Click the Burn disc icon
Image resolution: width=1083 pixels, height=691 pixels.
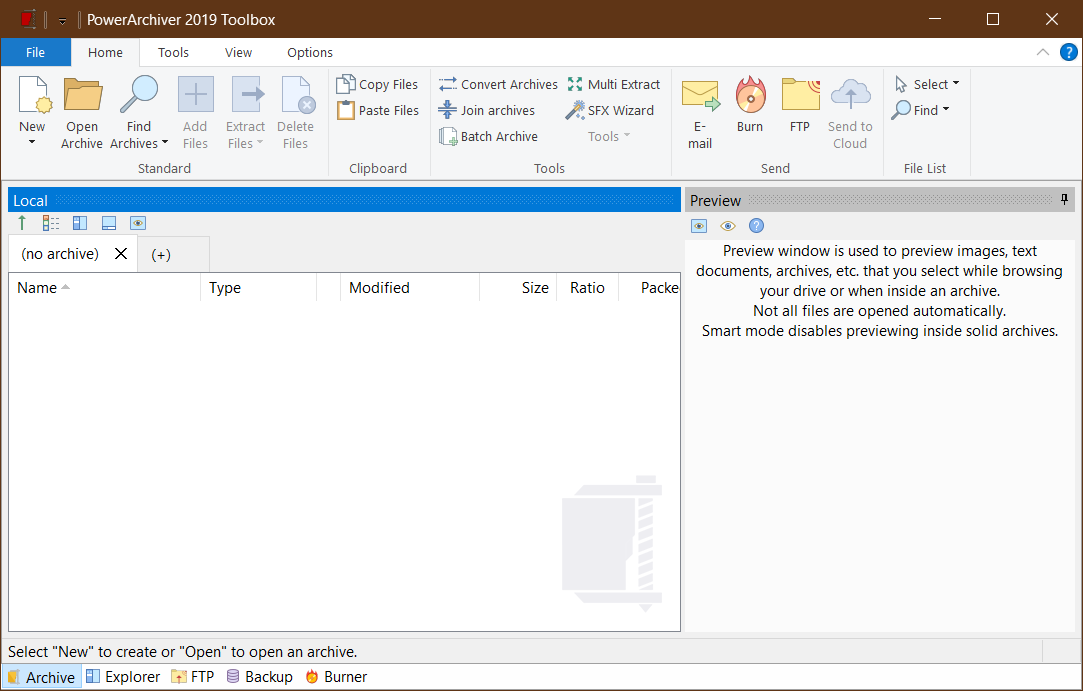pyautogui.click(x=750, y=95)
